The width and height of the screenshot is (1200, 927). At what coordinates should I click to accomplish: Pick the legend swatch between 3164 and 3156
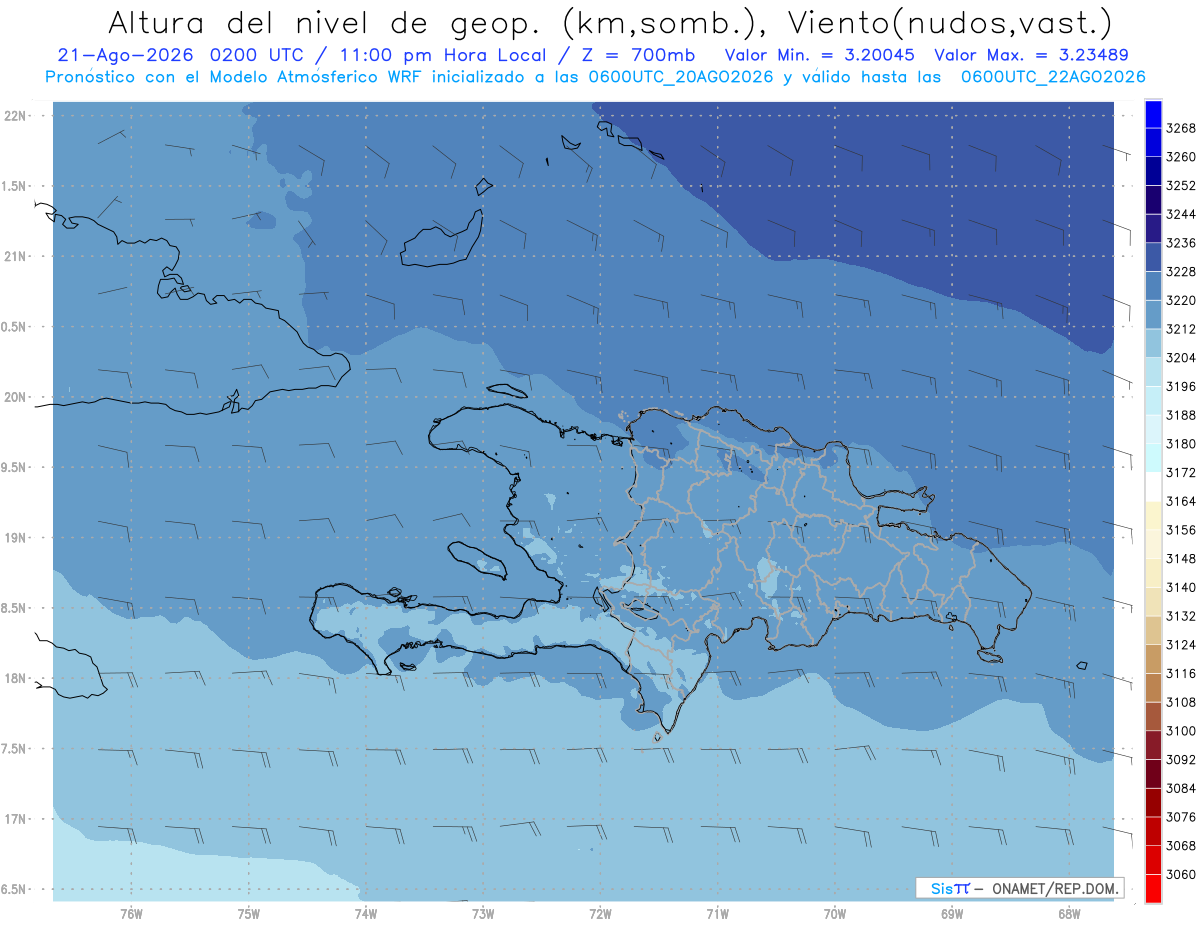(1153, 515)
